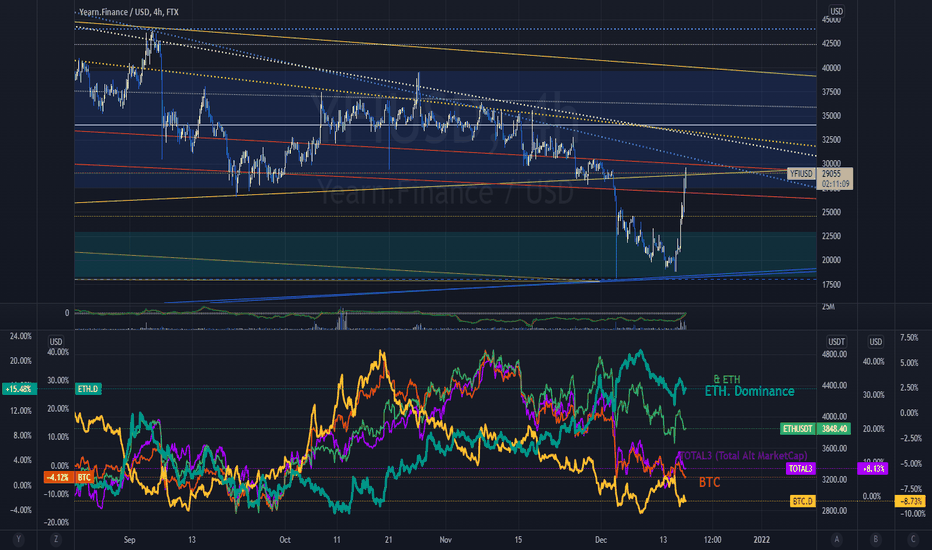932x550 pixels.
Task: Open the USD currency selector above the main price axis
Action: click(836, 11)
